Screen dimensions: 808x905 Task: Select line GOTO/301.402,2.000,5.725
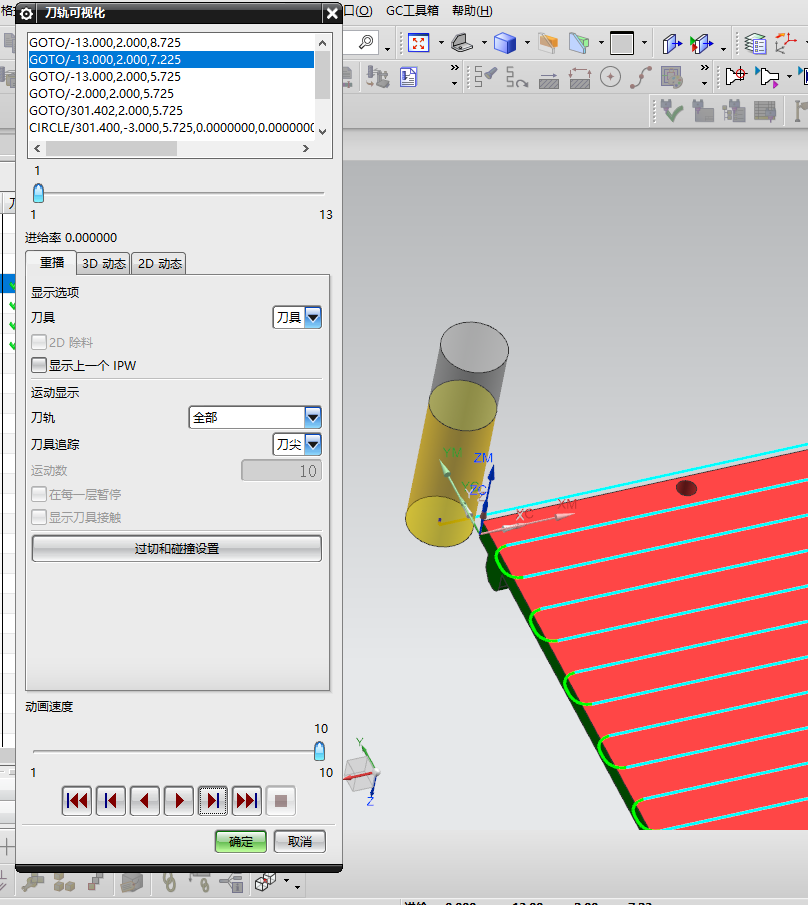171,110
